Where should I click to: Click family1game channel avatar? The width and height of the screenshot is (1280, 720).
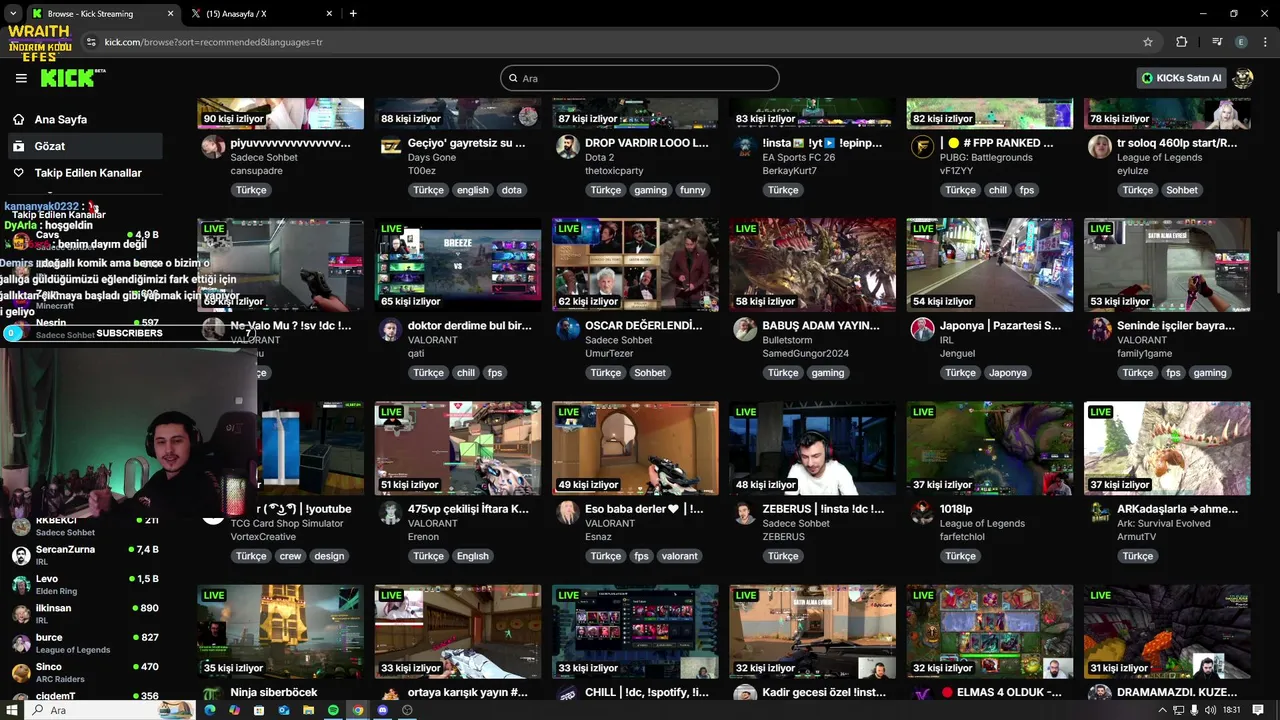coord(1100,329)
